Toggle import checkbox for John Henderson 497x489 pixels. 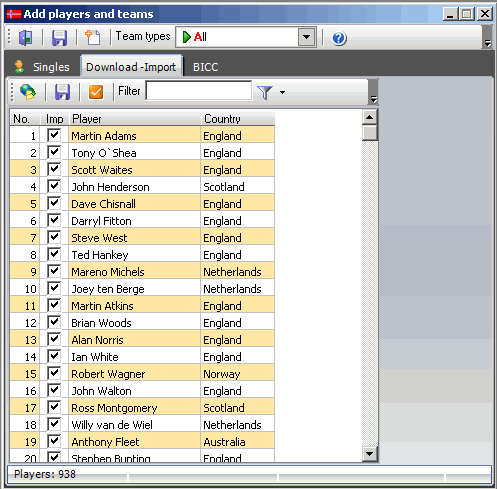54,186
